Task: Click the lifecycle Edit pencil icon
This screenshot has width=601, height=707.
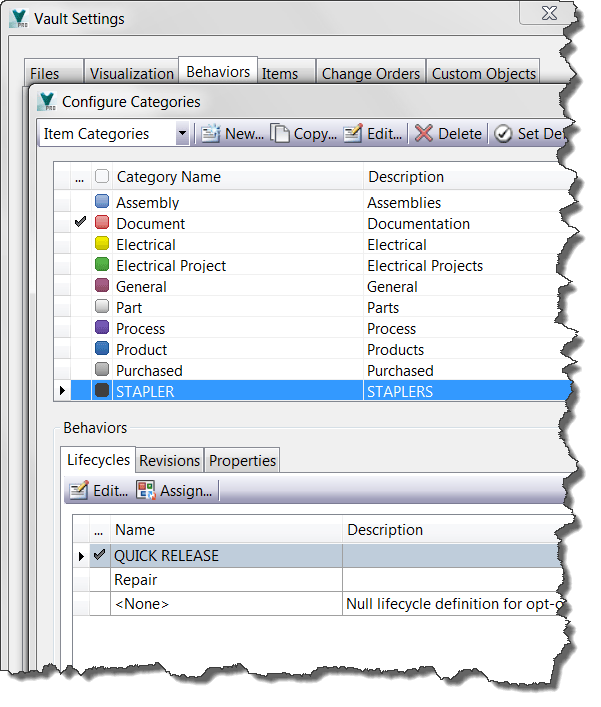Action: point(79,491)
